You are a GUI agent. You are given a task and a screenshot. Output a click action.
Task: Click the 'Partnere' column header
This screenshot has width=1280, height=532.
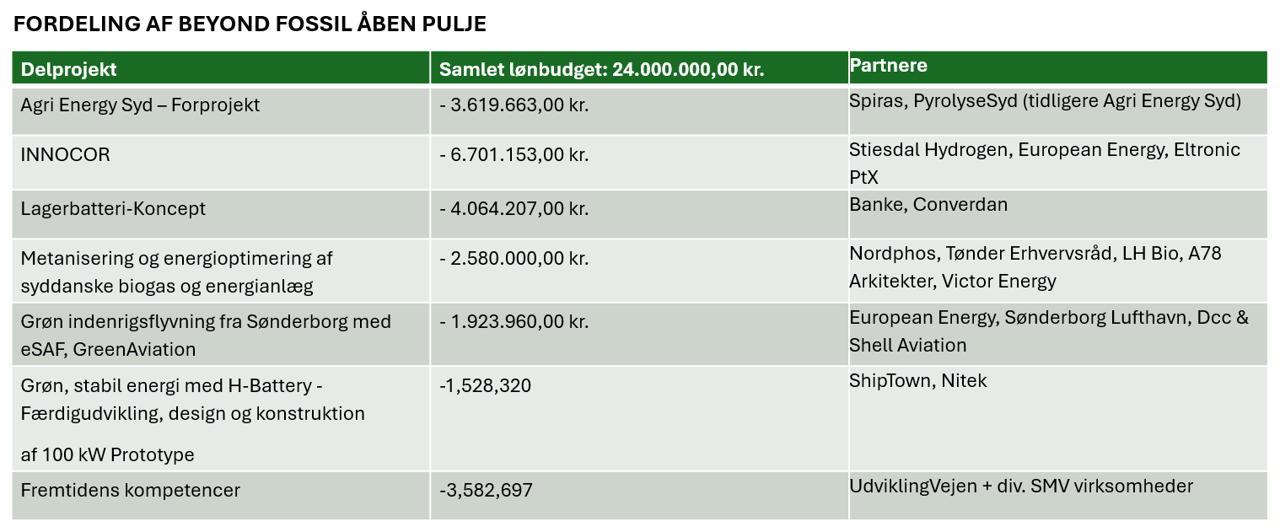click(888, 65)
